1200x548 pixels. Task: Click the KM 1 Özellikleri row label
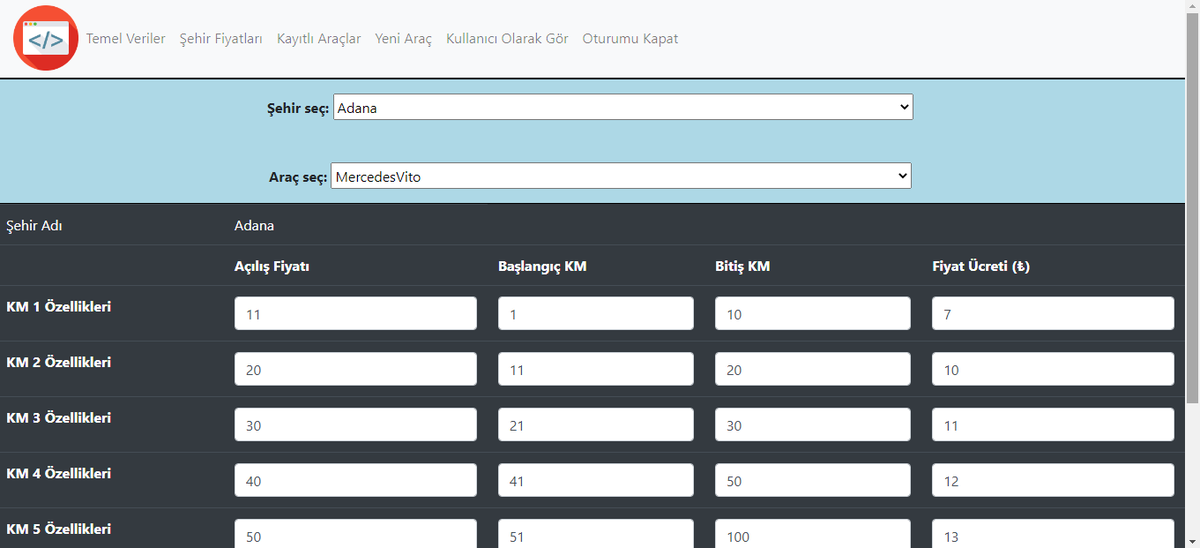click(58, 307)
